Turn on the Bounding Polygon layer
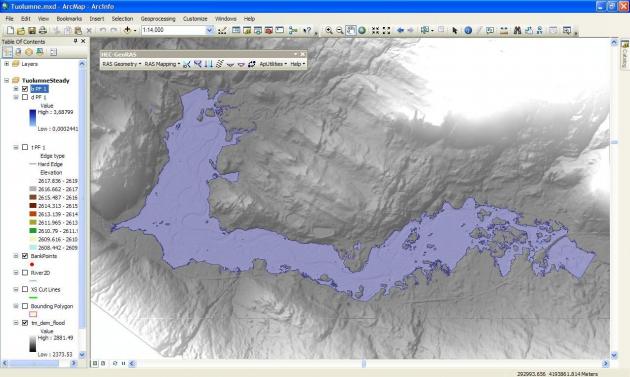Screen dimensions: 630x377 [x=25, y=306]
